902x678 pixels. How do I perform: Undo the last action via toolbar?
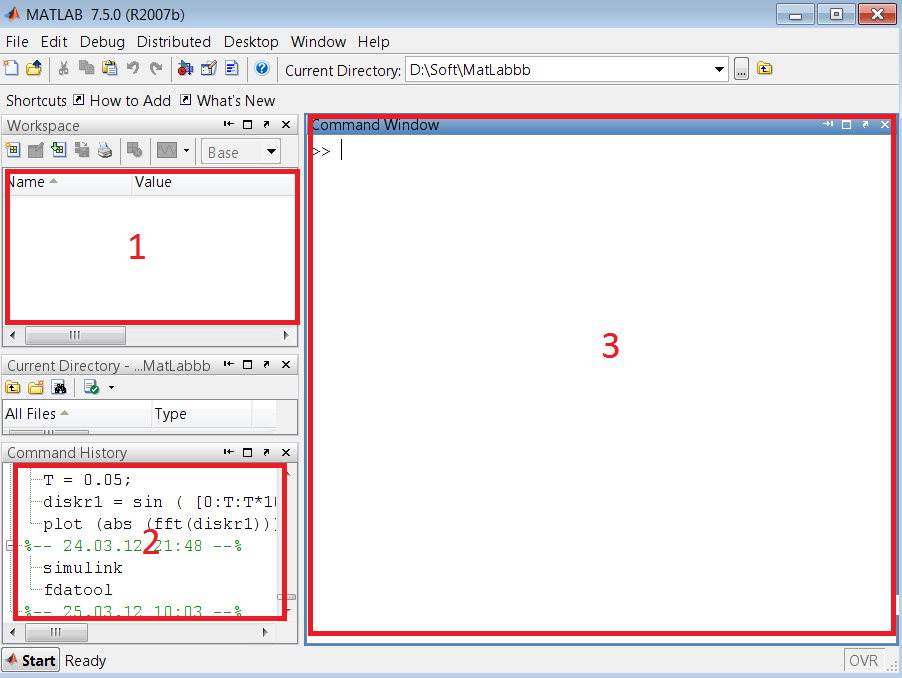coord(133,68)
